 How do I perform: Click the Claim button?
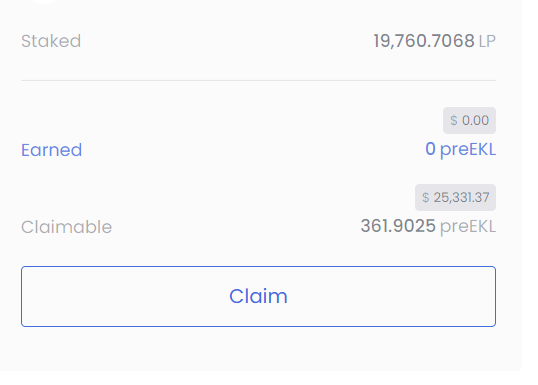258,296
